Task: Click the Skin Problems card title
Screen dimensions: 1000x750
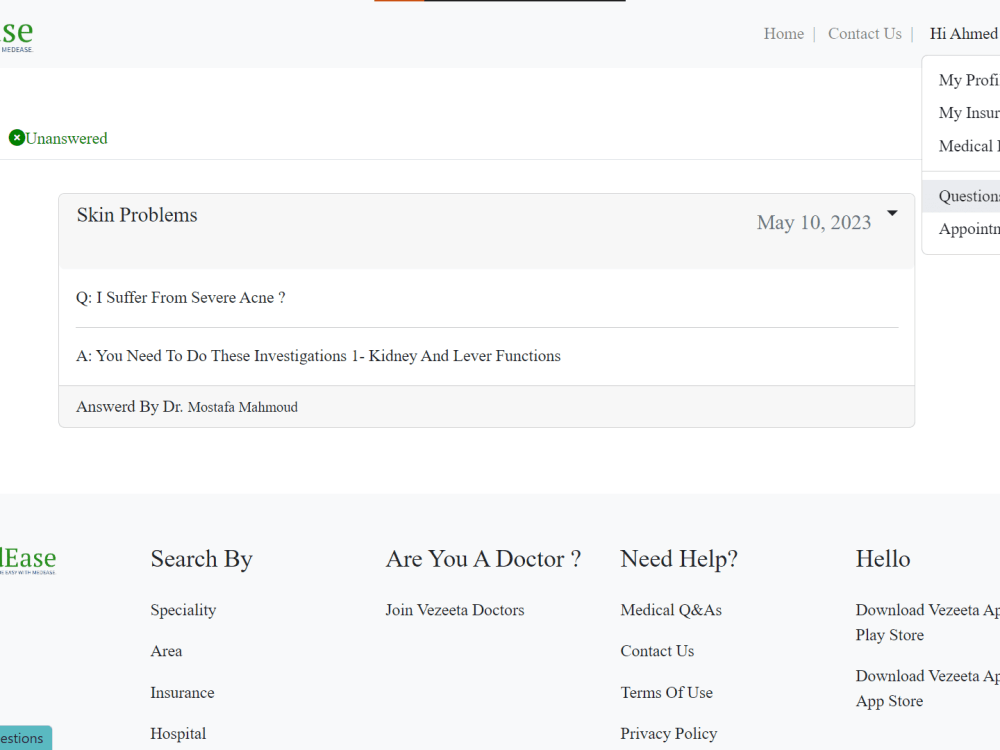Action: click(x=137, y=215)
